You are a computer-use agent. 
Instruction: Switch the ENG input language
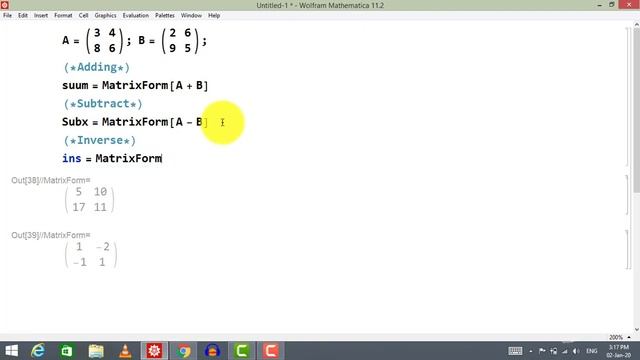pos(592,351)
